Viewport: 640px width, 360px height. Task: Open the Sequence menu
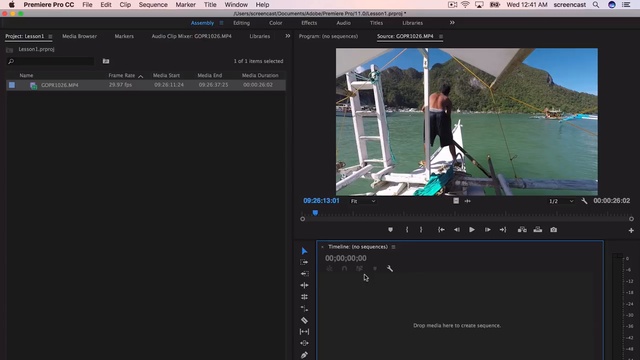(153, 5)
